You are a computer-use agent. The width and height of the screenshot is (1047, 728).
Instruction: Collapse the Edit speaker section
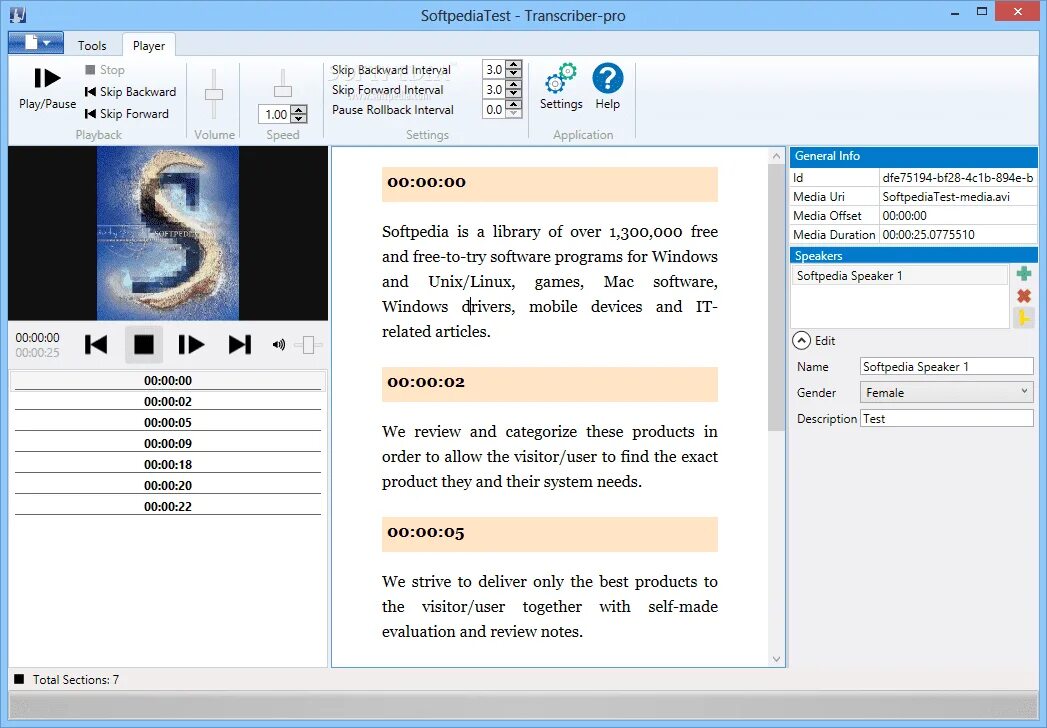(x=801, y=341)
